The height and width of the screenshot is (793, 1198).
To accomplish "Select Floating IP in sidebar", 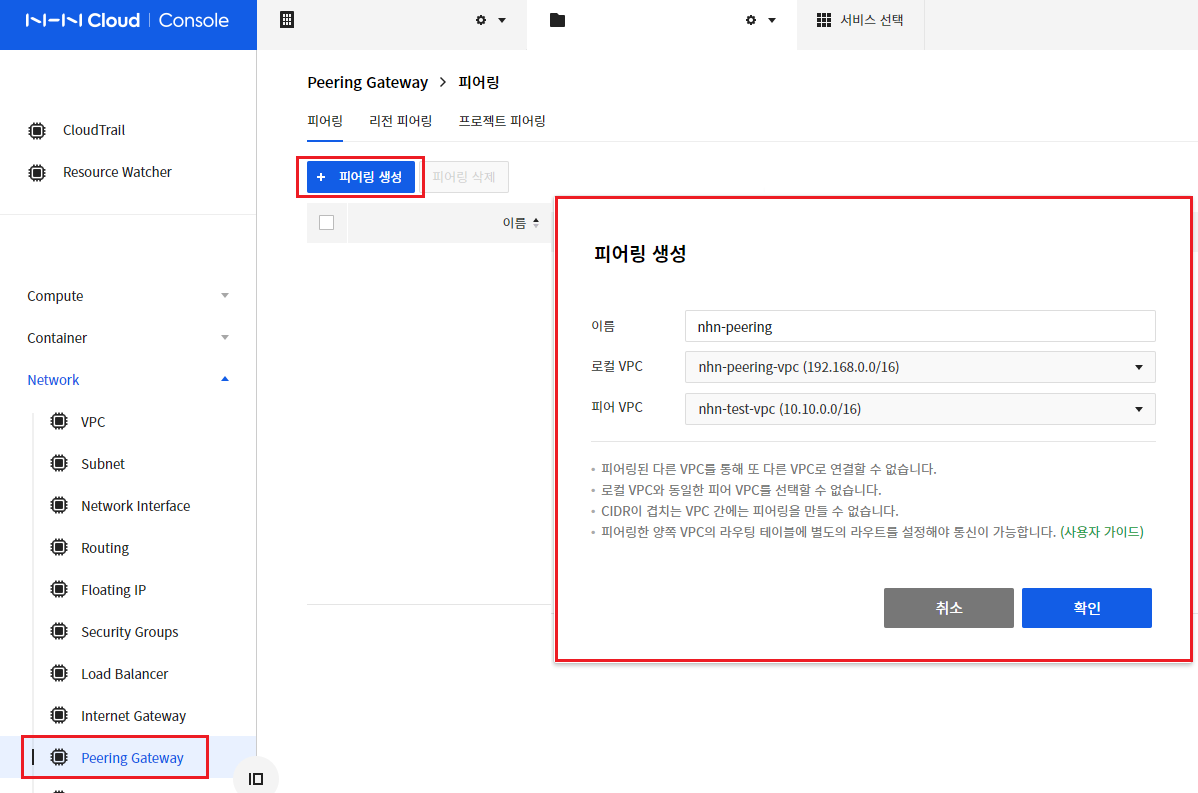I will click(x=113, y=590).
